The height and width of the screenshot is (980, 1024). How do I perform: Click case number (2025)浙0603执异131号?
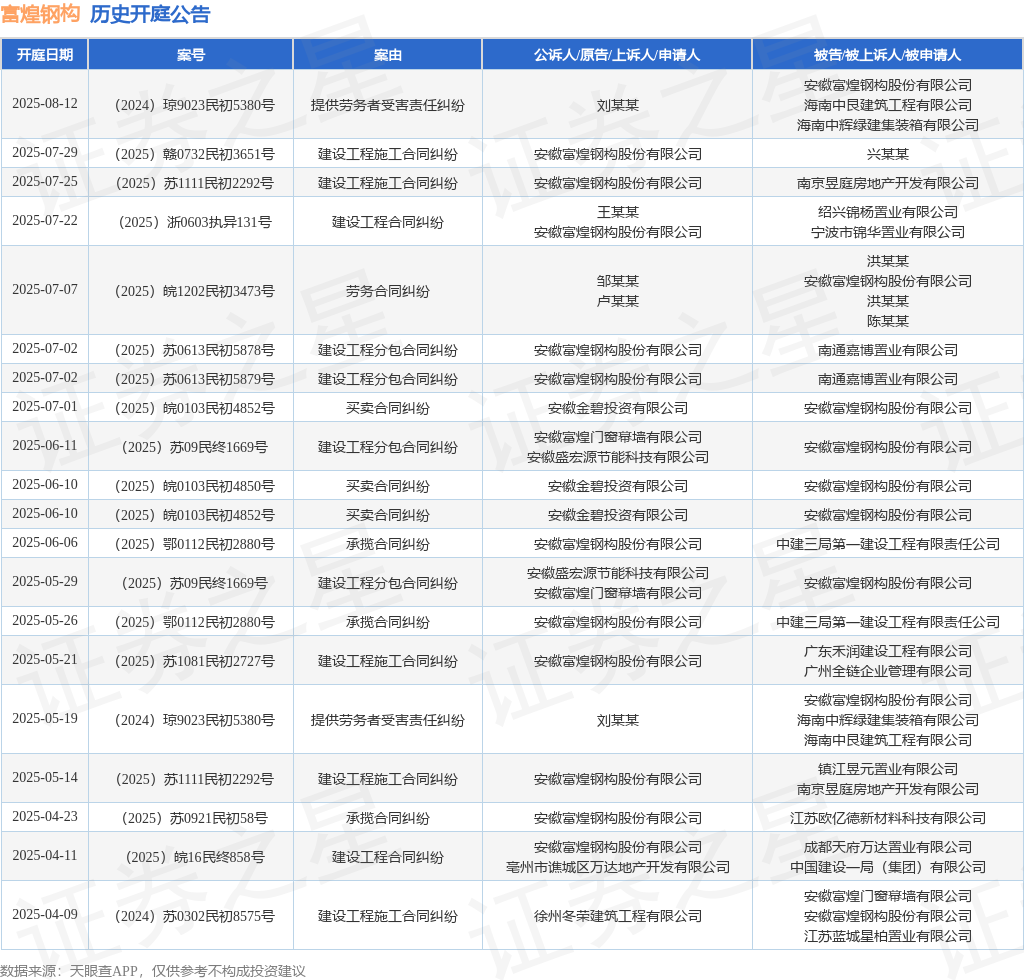pyautogui.click(x=195, y=222)
